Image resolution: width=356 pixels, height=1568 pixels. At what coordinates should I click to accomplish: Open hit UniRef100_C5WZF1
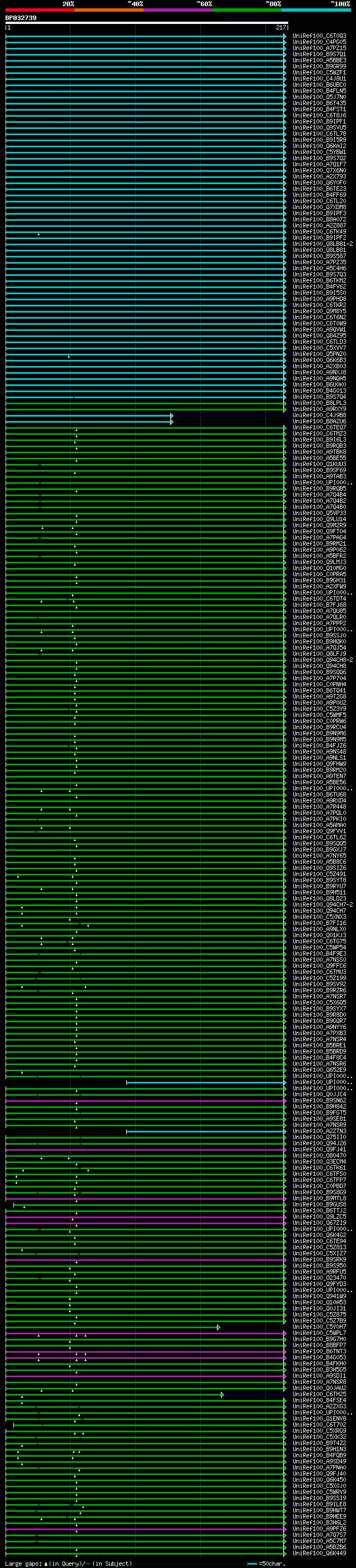click(x=319, y=72)
